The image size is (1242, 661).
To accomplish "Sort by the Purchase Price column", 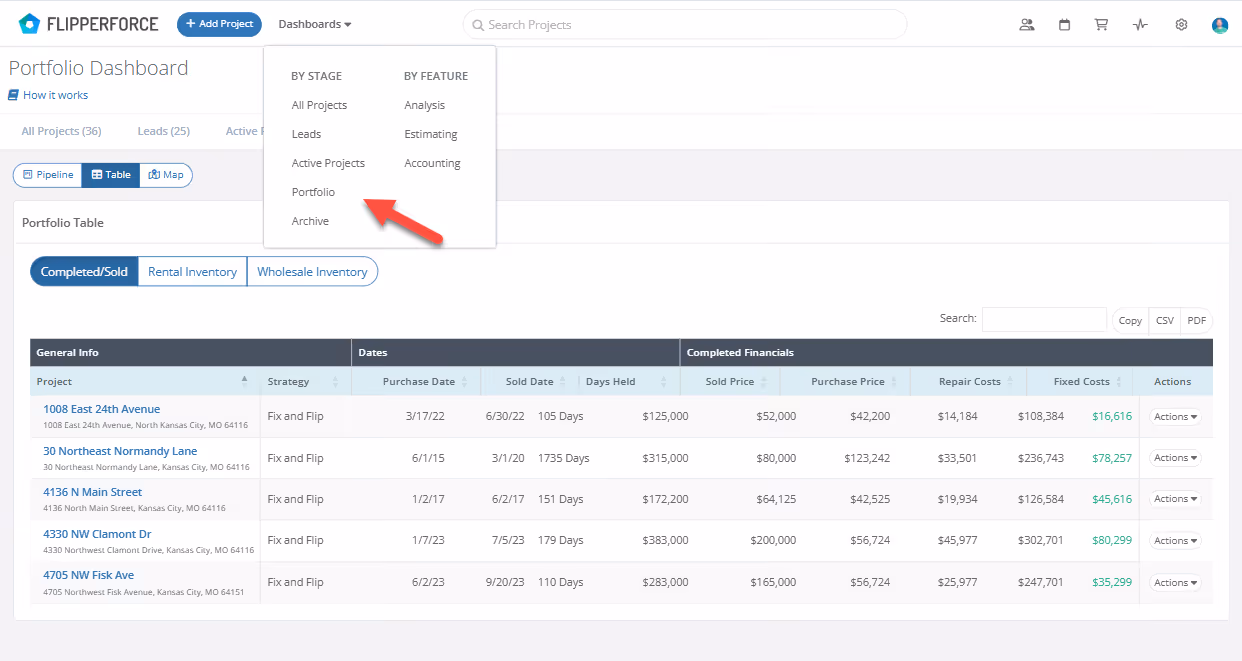I will (846, 381).
